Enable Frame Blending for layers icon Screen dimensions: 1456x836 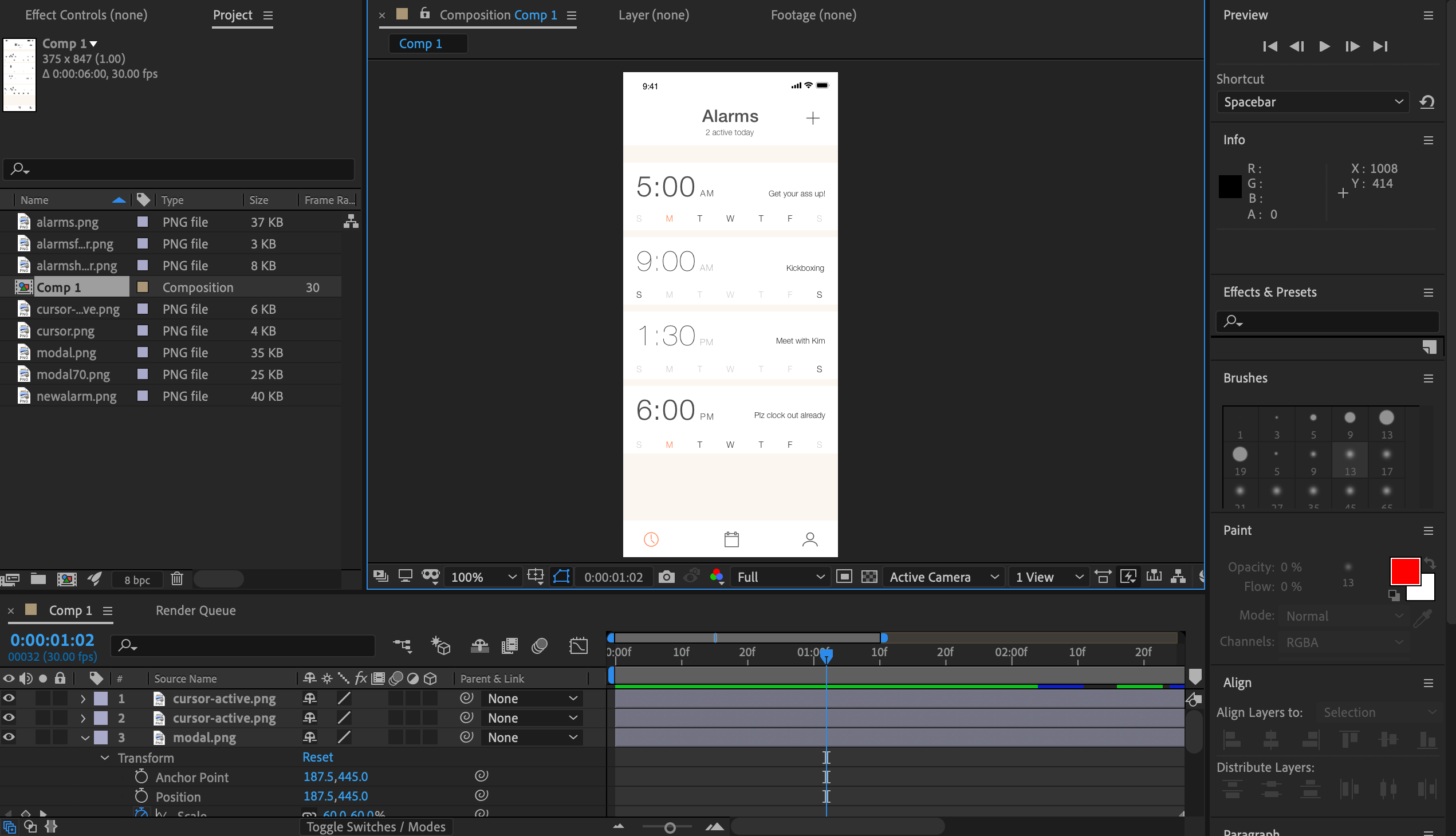[509, 646]
